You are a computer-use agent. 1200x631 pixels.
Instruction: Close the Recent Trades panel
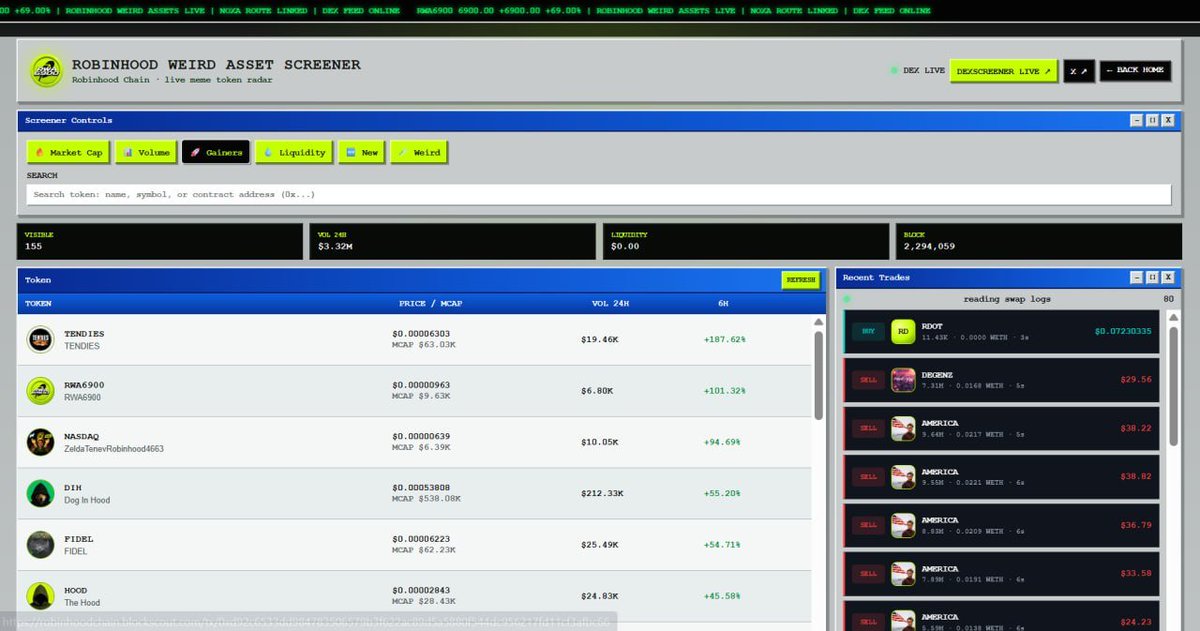point(1168,277)
